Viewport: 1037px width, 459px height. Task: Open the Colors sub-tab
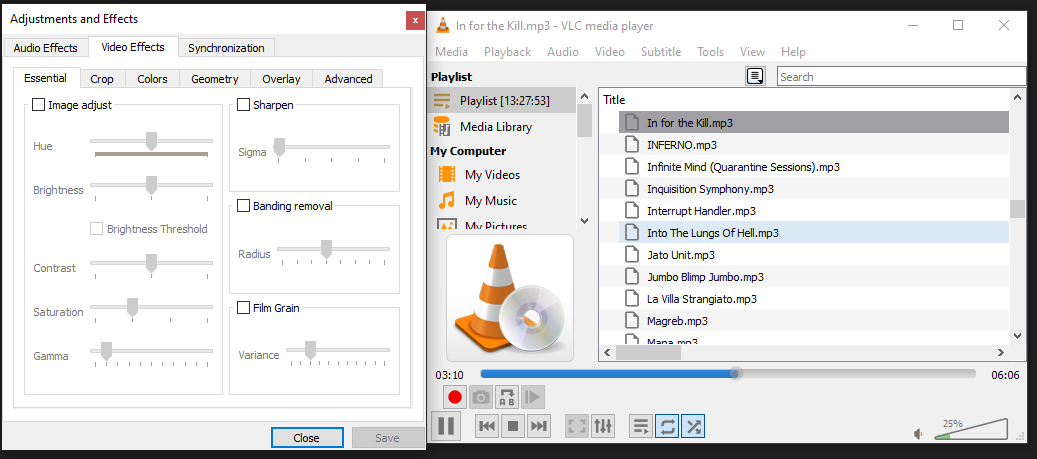152,79
